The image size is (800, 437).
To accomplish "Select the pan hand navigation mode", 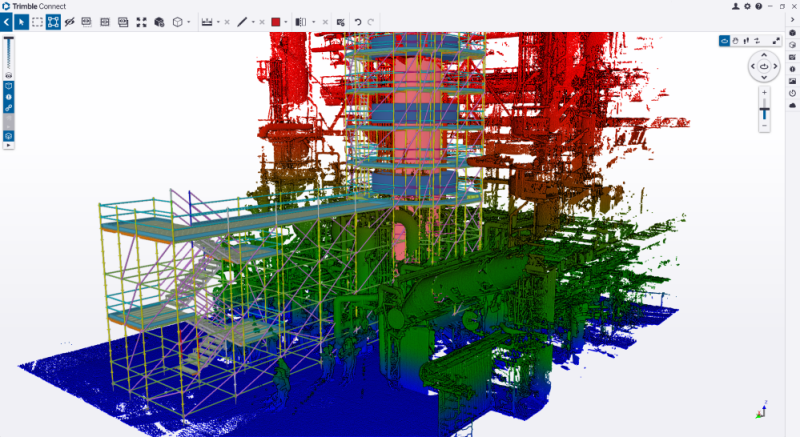I will pos(735,41).
